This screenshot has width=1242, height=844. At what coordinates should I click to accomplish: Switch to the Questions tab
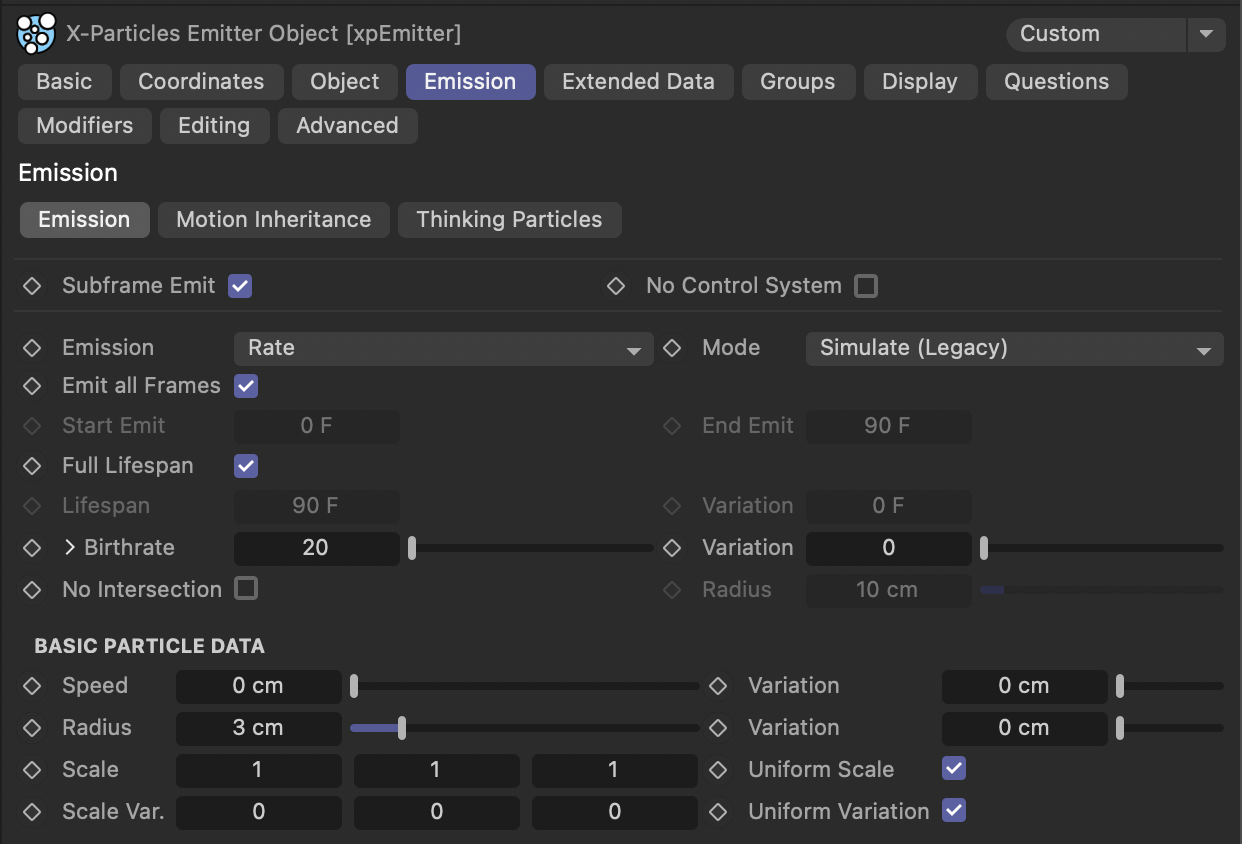(x=1057, y=82)
